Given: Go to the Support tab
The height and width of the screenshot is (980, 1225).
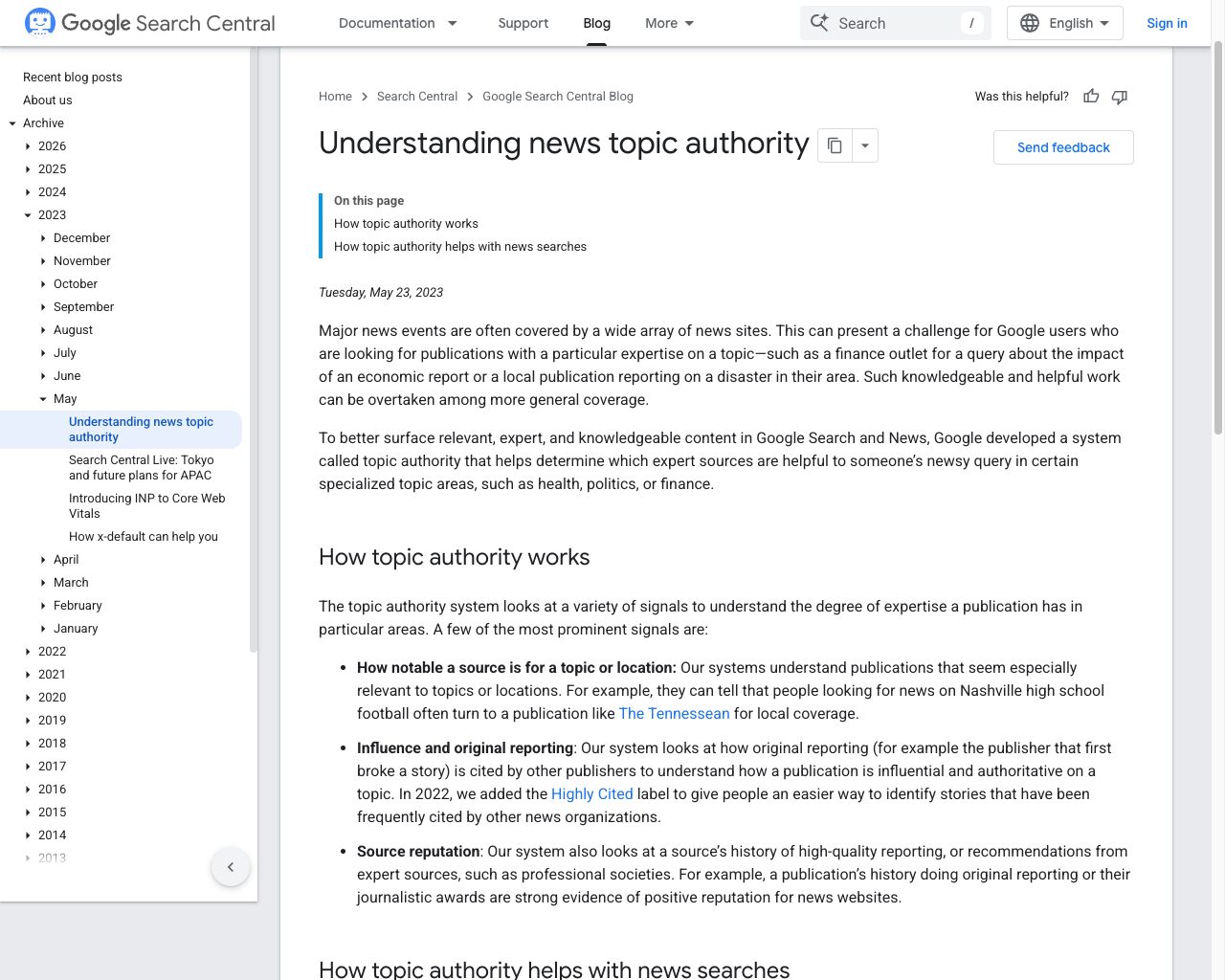Looking at the screenshot, I should click(523, 23).
